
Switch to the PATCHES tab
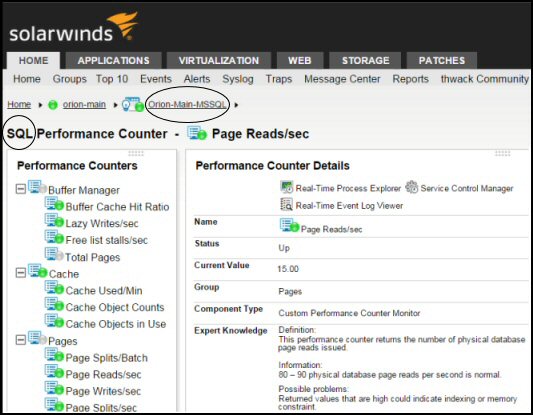(x=442, y=60)
